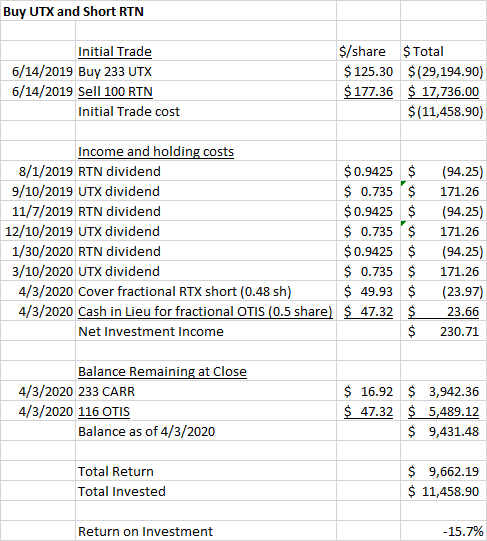Viewport: 487px width, 541px height.
Task: Select $171.26 total in the 9/10/2019 row
Action: pos(444,191)
